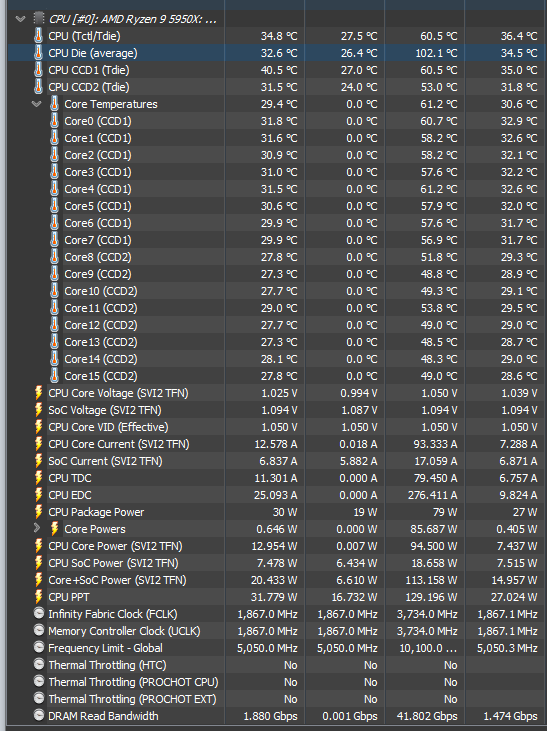Screen dimensions: 547x731
Task: Click icon of Thermal Throttling (HTC)
Action: tap(39, 664)
